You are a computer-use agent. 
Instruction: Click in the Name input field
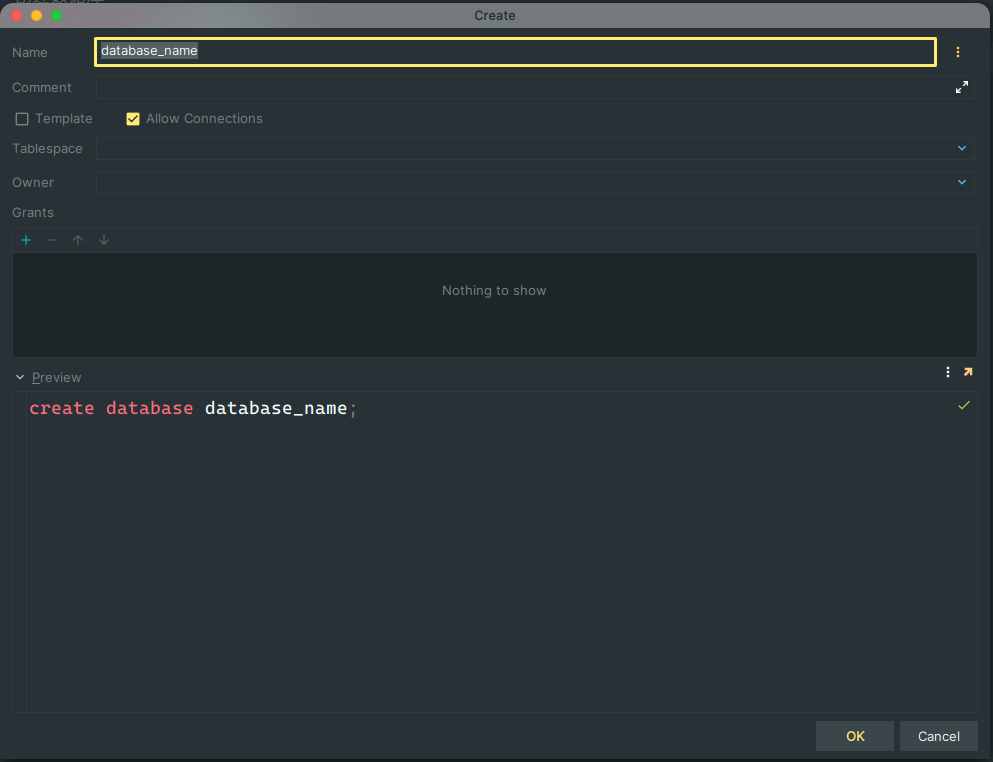(515, 52)
